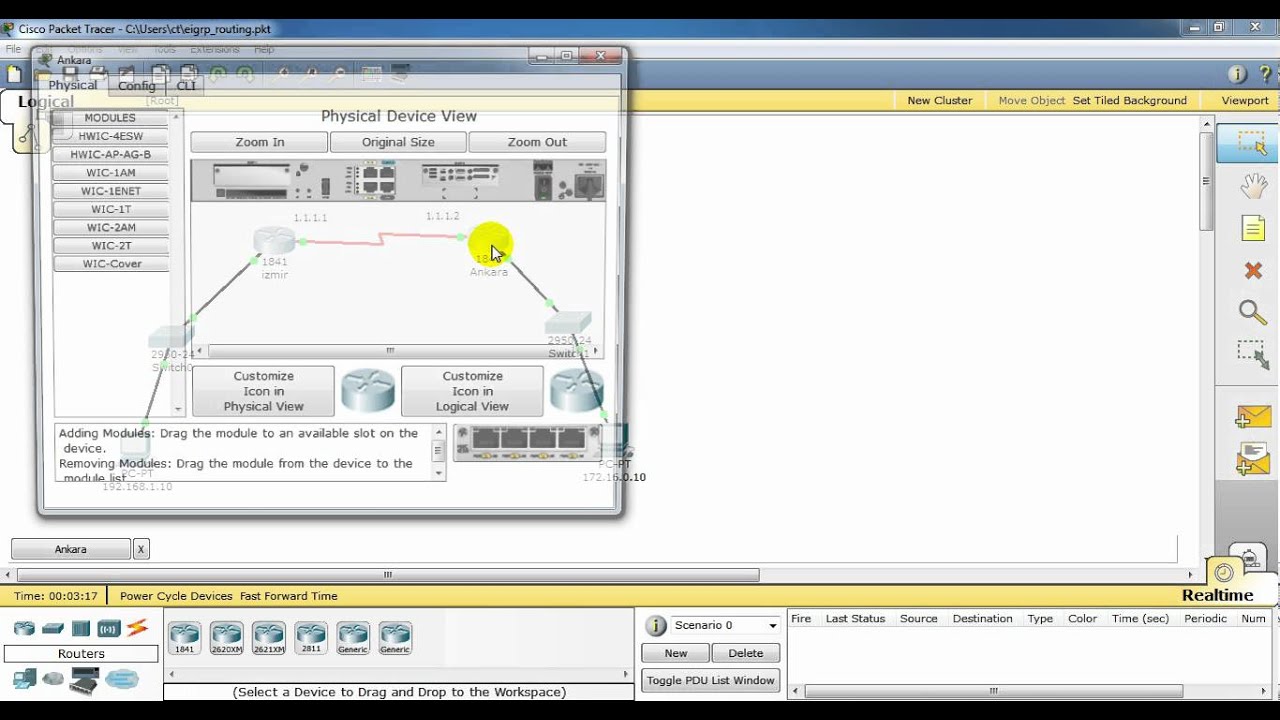Select the Connections lightning bolt icon
The image size is (1280, 720).
[x=137, y=628]
